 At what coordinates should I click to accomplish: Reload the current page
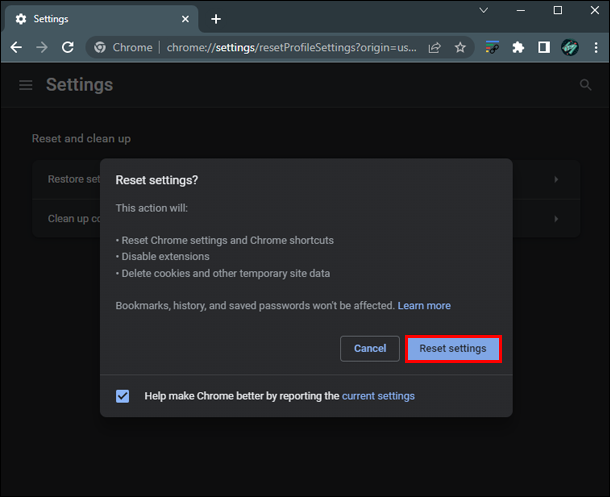pos(68,47)
